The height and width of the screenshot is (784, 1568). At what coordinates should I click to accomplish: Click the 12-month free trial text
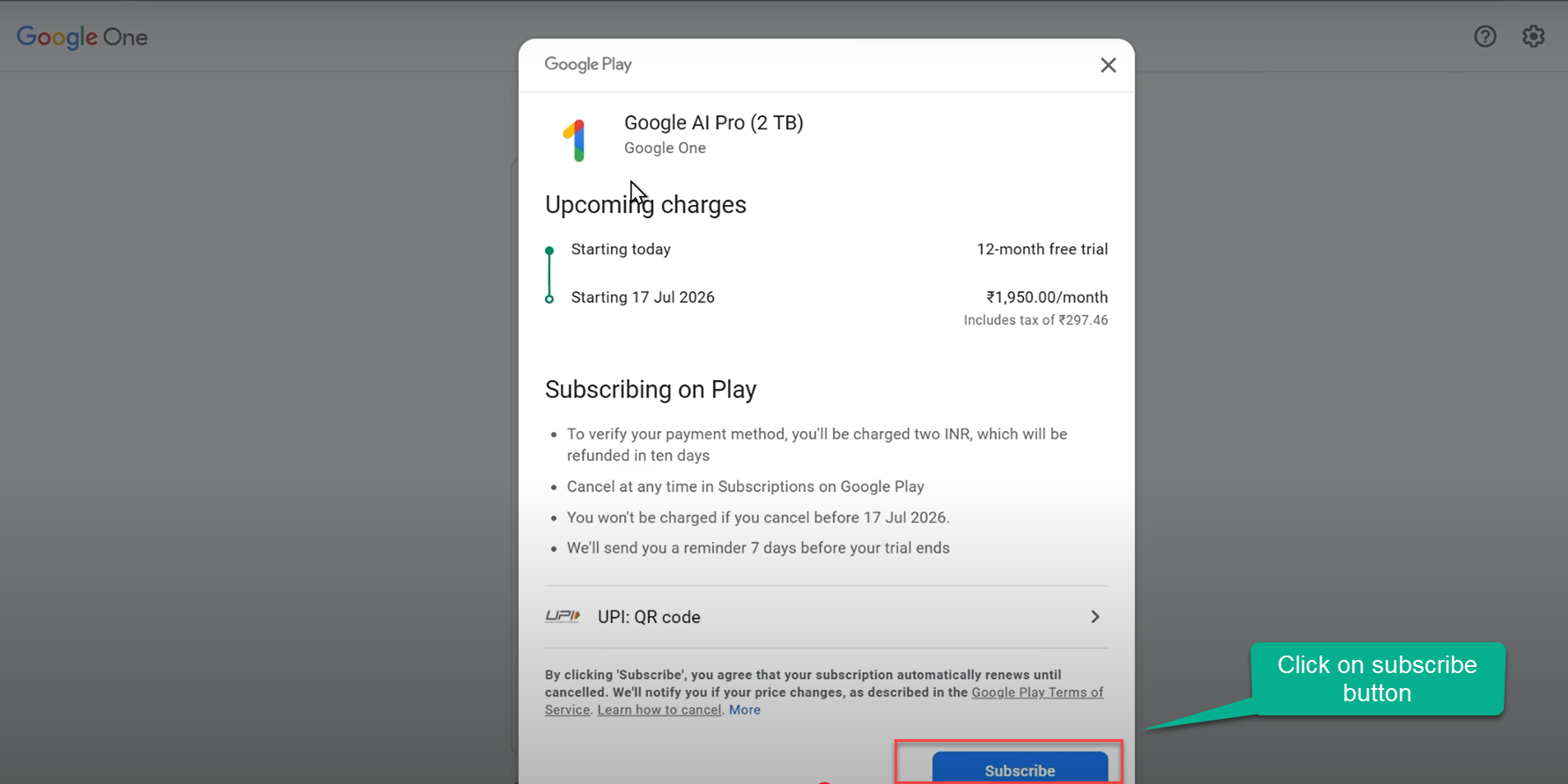point(1042,249)
